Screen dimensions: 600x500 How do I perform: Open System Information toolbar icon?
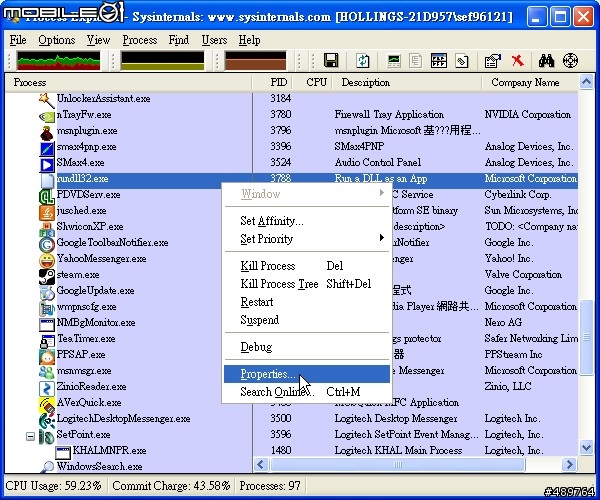pos(394,61)
